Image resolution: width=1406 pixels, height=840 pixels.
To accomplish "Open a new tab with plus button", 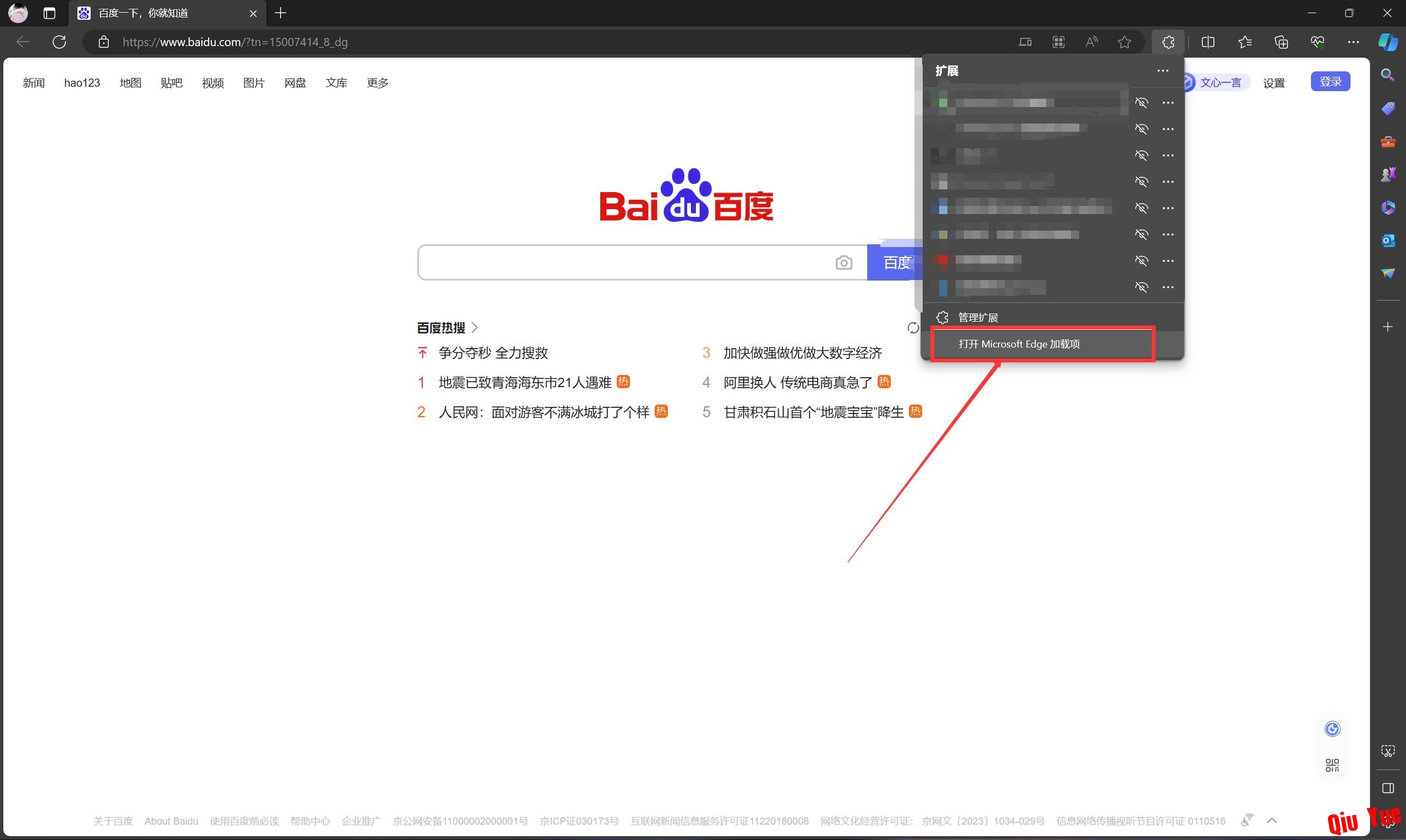I will (280, 13).
